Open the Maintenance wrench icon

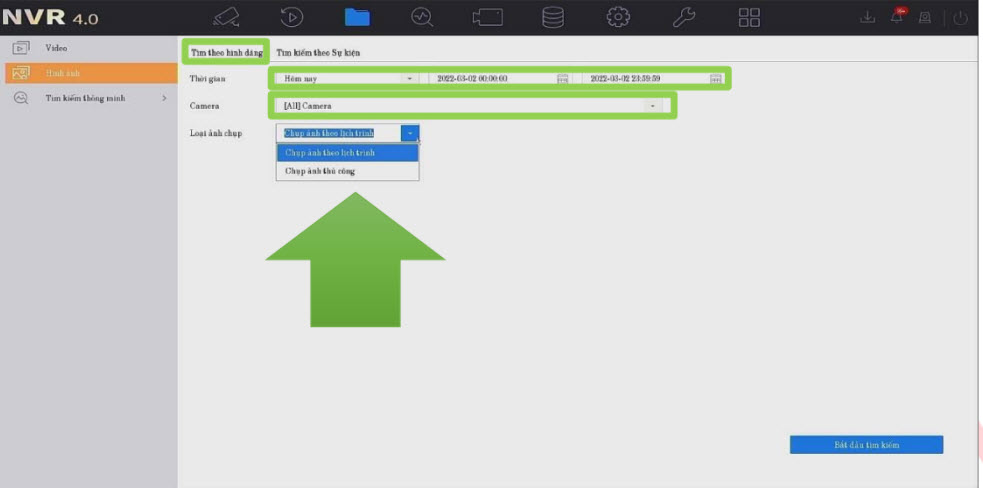point(684,17)
